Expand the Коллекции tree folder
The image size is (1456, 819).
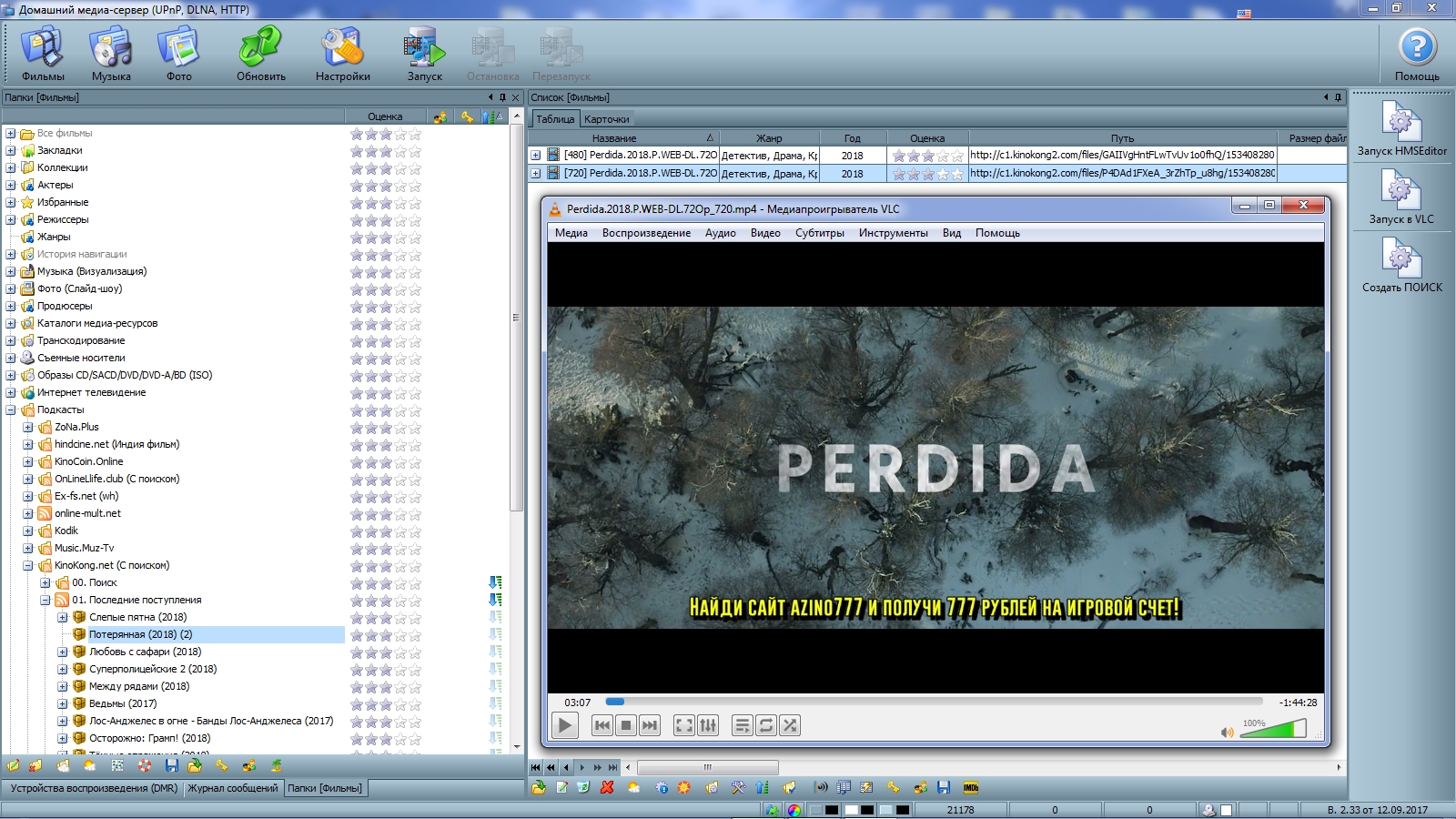coord(11,167)
